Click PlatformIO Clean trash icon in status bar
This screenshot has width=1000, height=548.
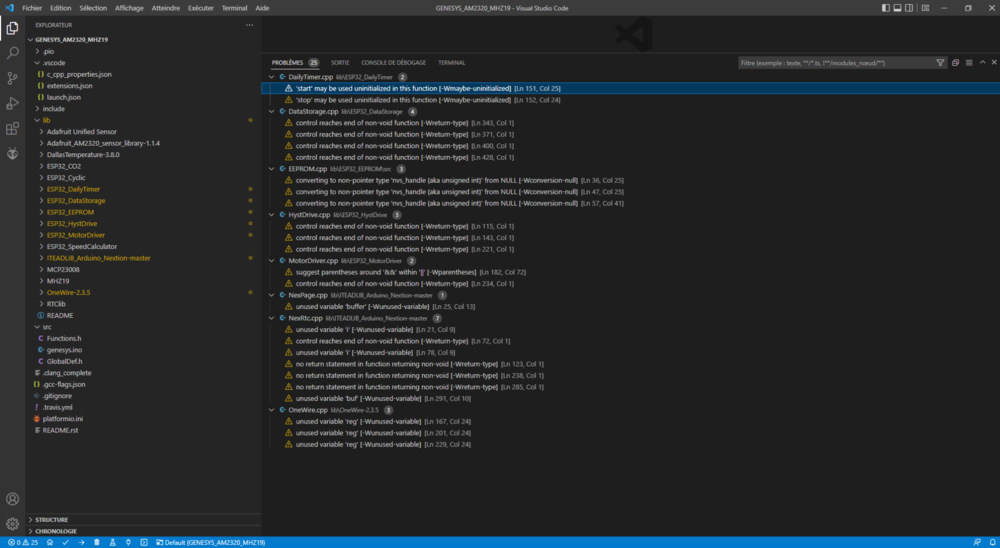point(97,542)
